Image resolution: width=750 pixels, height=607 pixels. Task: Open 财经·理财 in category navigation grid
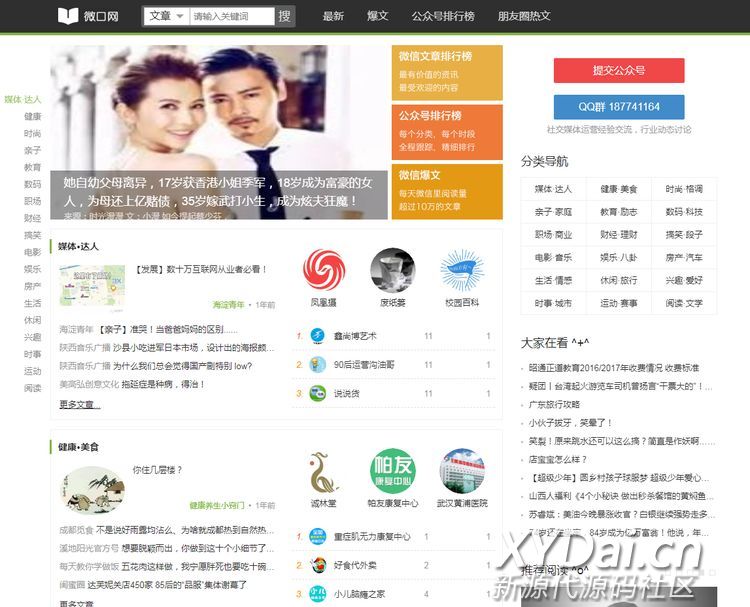618,235
